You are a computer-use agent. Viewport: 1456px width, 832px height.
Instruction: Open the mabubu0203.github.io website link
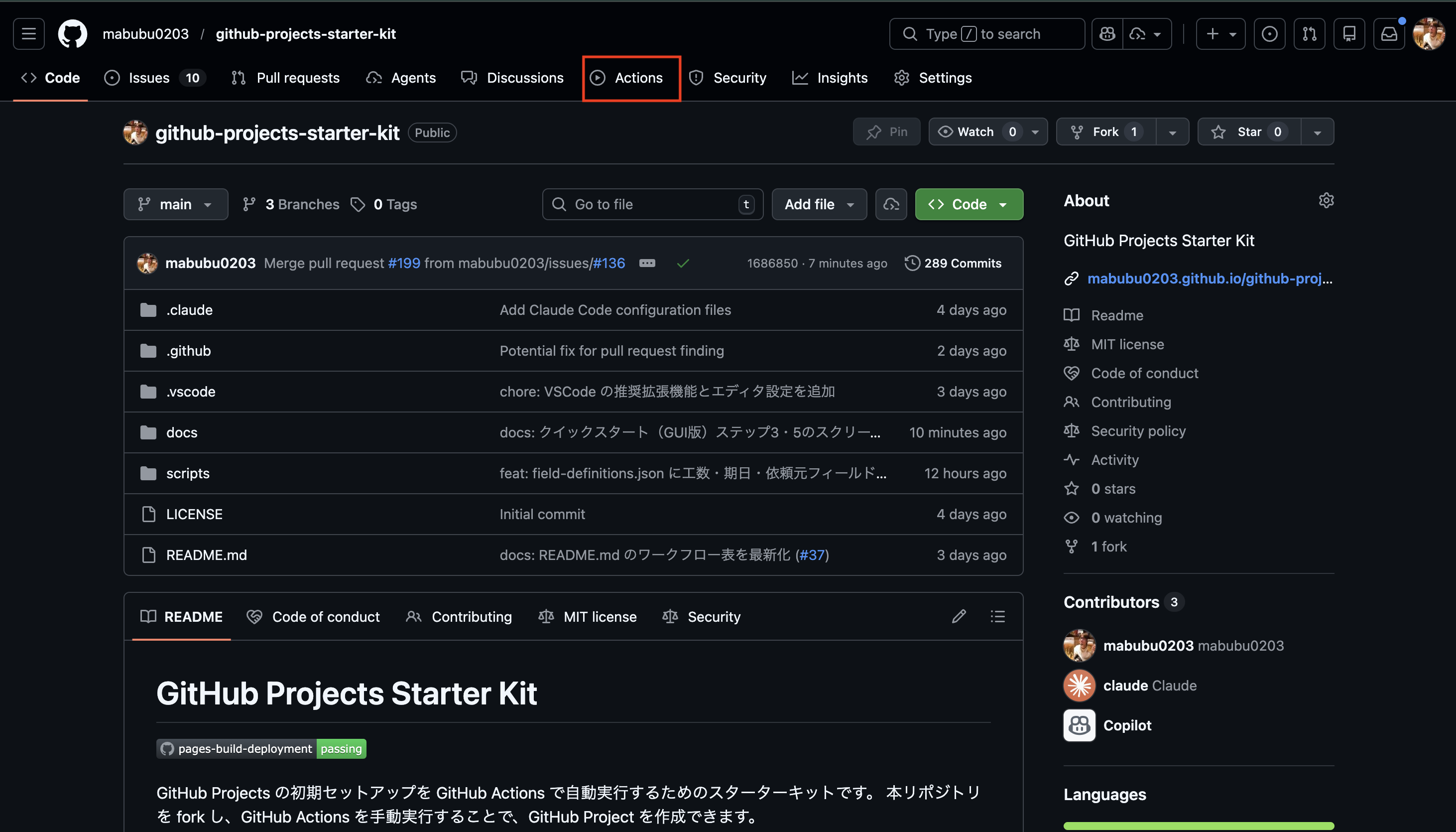[x=1210, y=278]
